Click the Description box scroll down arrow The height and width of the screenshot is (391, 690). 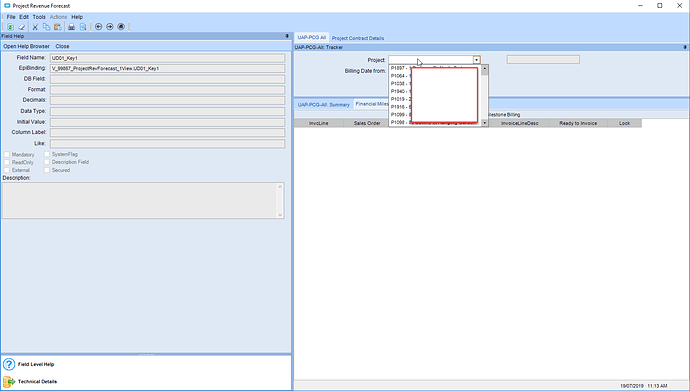click(280, 215)
